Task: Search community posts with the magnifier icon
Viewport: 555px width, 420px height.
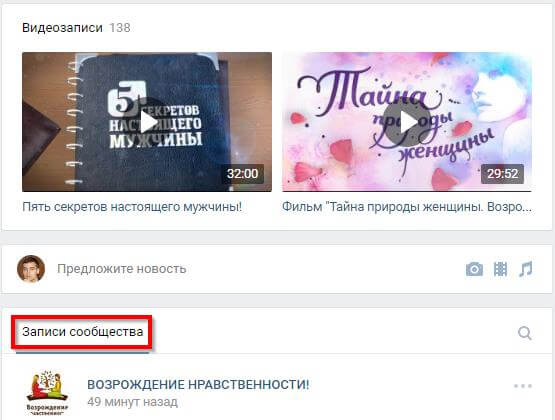Action: [x=525, y=333]
